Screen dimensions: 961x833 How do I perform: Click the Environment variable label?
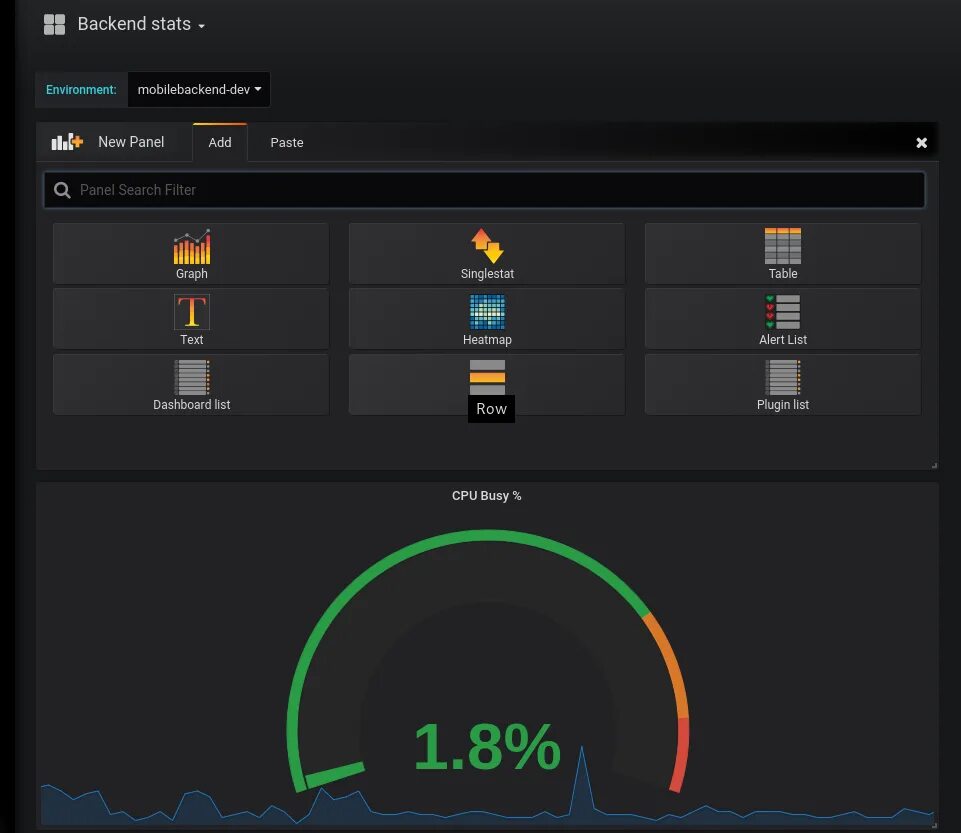(x=81, y=89)
